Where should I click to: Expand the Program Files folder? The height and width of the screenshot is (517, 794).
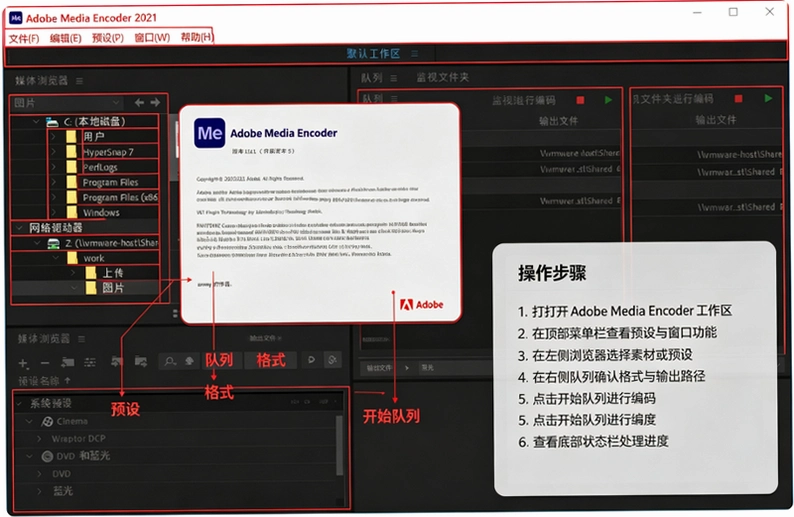coord(53,182)
